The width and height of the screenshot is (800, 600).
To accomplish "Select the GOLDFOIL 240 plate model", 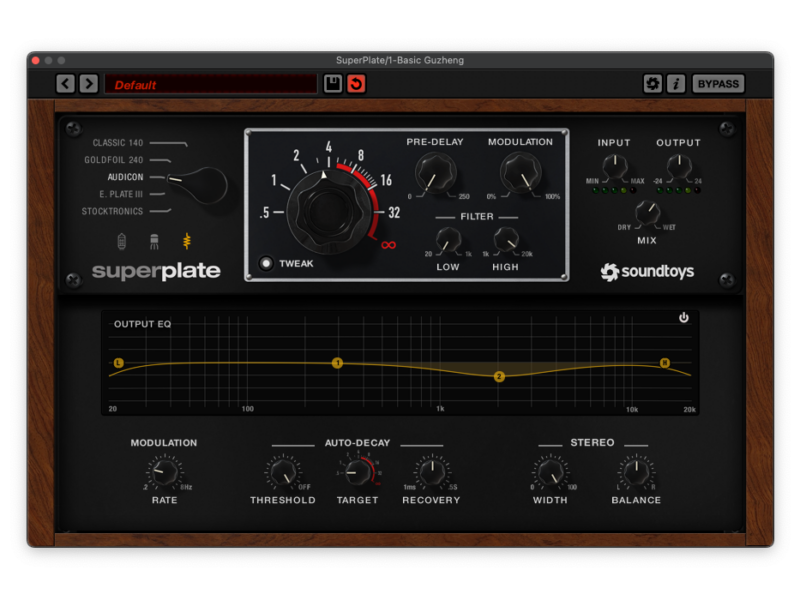I will pos(113,160).
